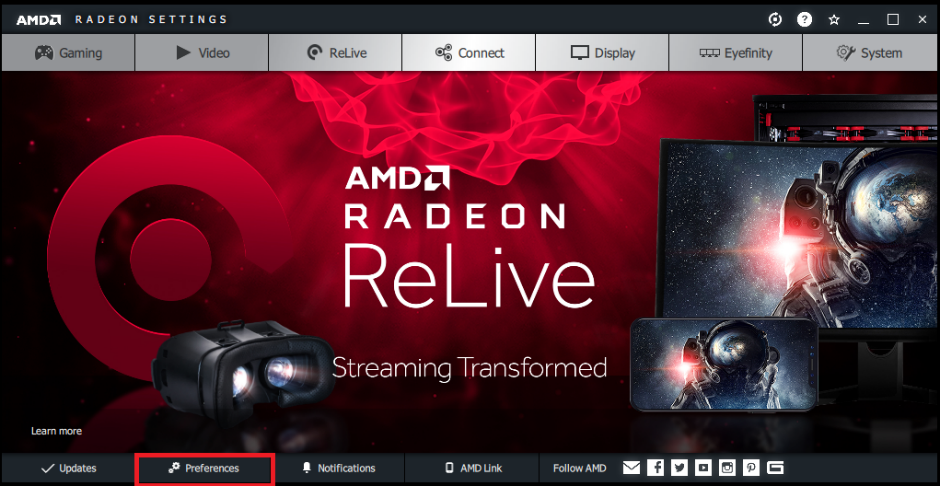940x486 pixels.
Task: Open the Eyefinity tab
Action: [x=735, y=53]
